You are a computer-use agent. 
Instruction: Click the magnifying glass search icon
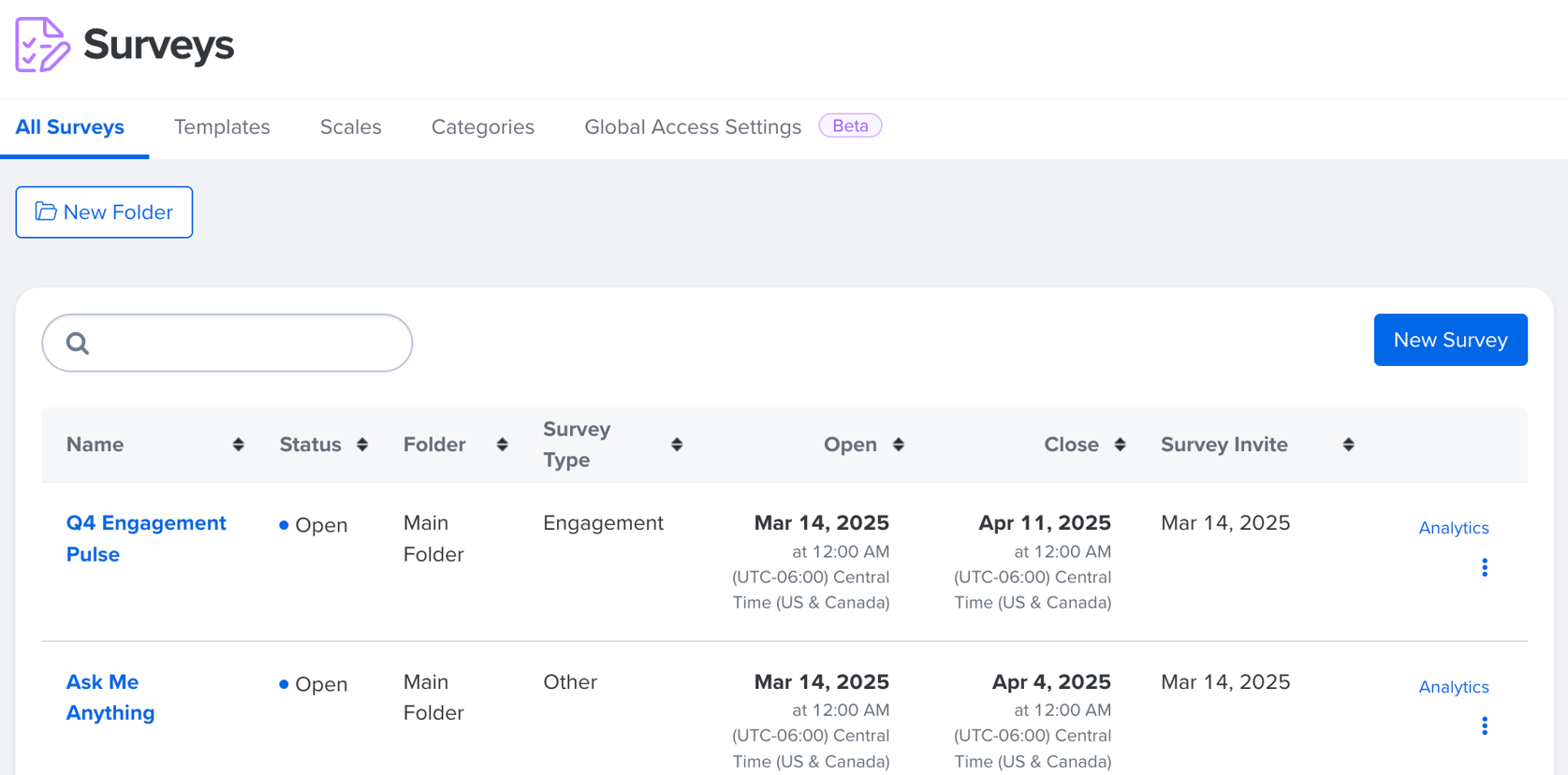point(78,344)
